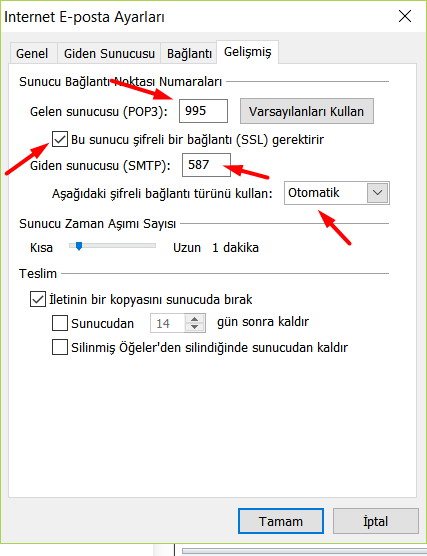This screenshot has height=556, width=427.
Task: Click the Varsayılanları Kullan button
Action: point(307,111)
